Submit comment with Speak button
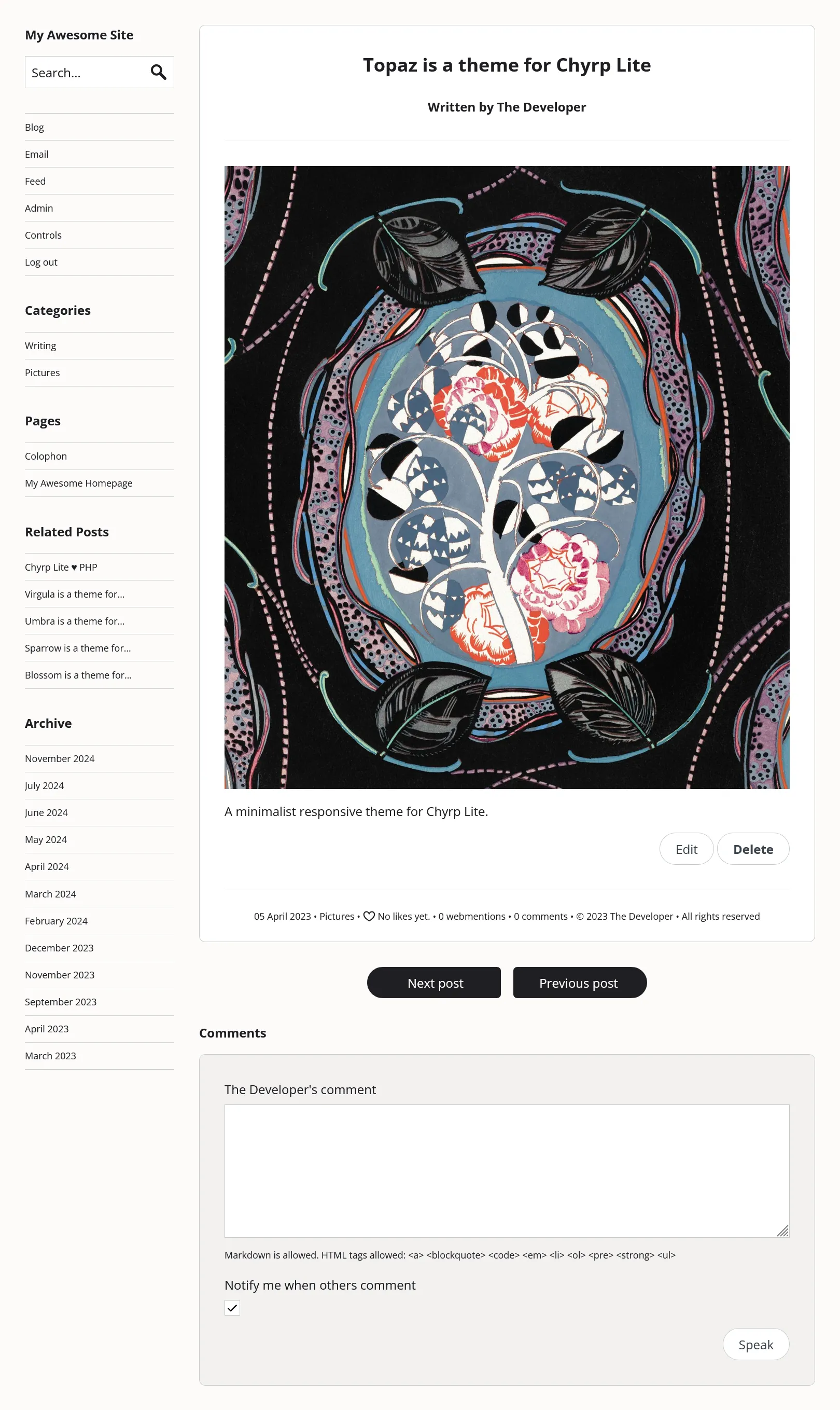This screenshot has width=840, height=1410. click(x=755, y=1344)
